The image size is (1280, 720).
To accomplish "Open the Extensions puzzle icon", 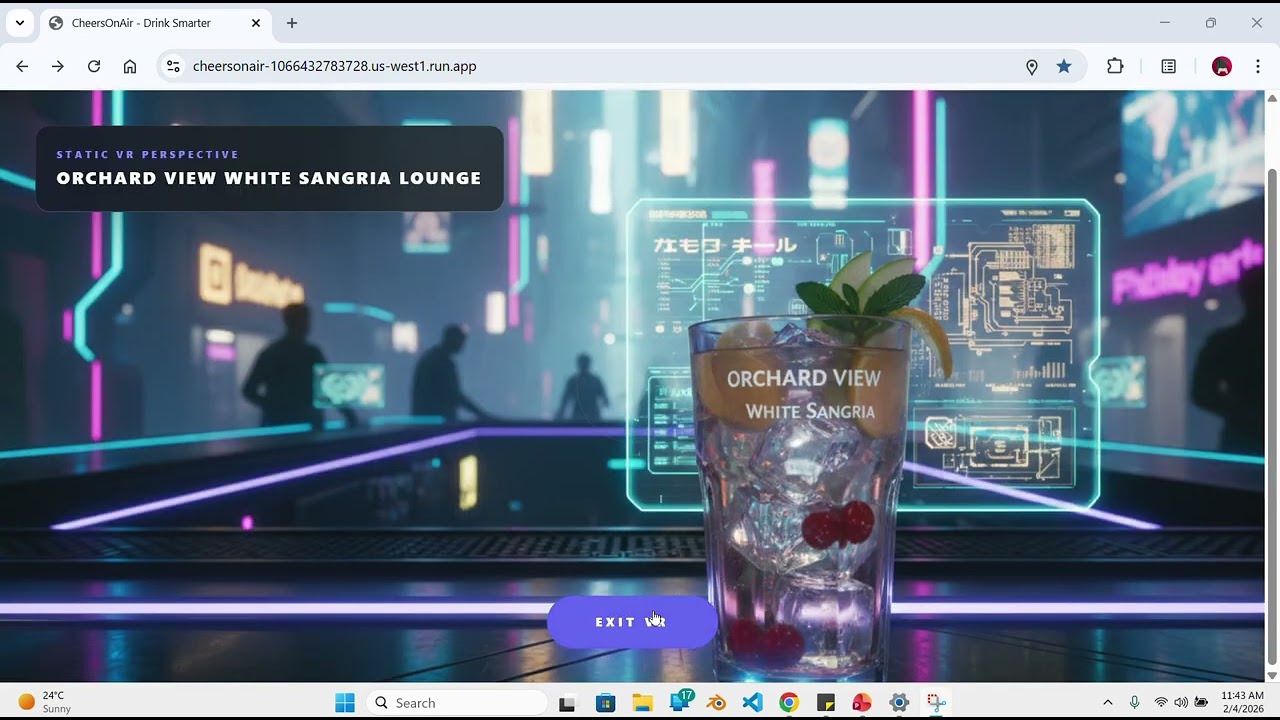I will point(1115,66).
